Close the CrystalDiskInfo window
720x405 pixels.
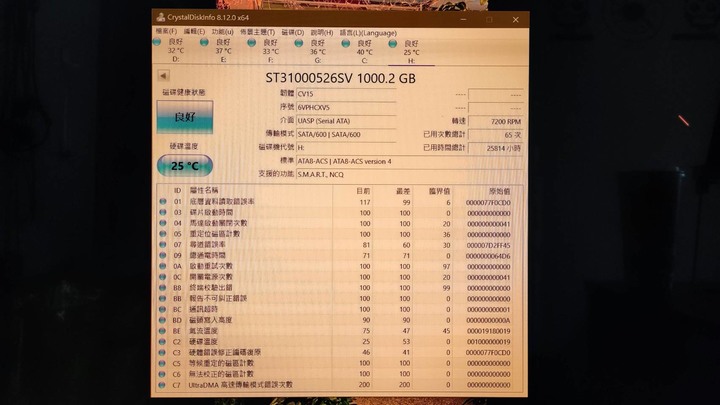tap(516, 20)
